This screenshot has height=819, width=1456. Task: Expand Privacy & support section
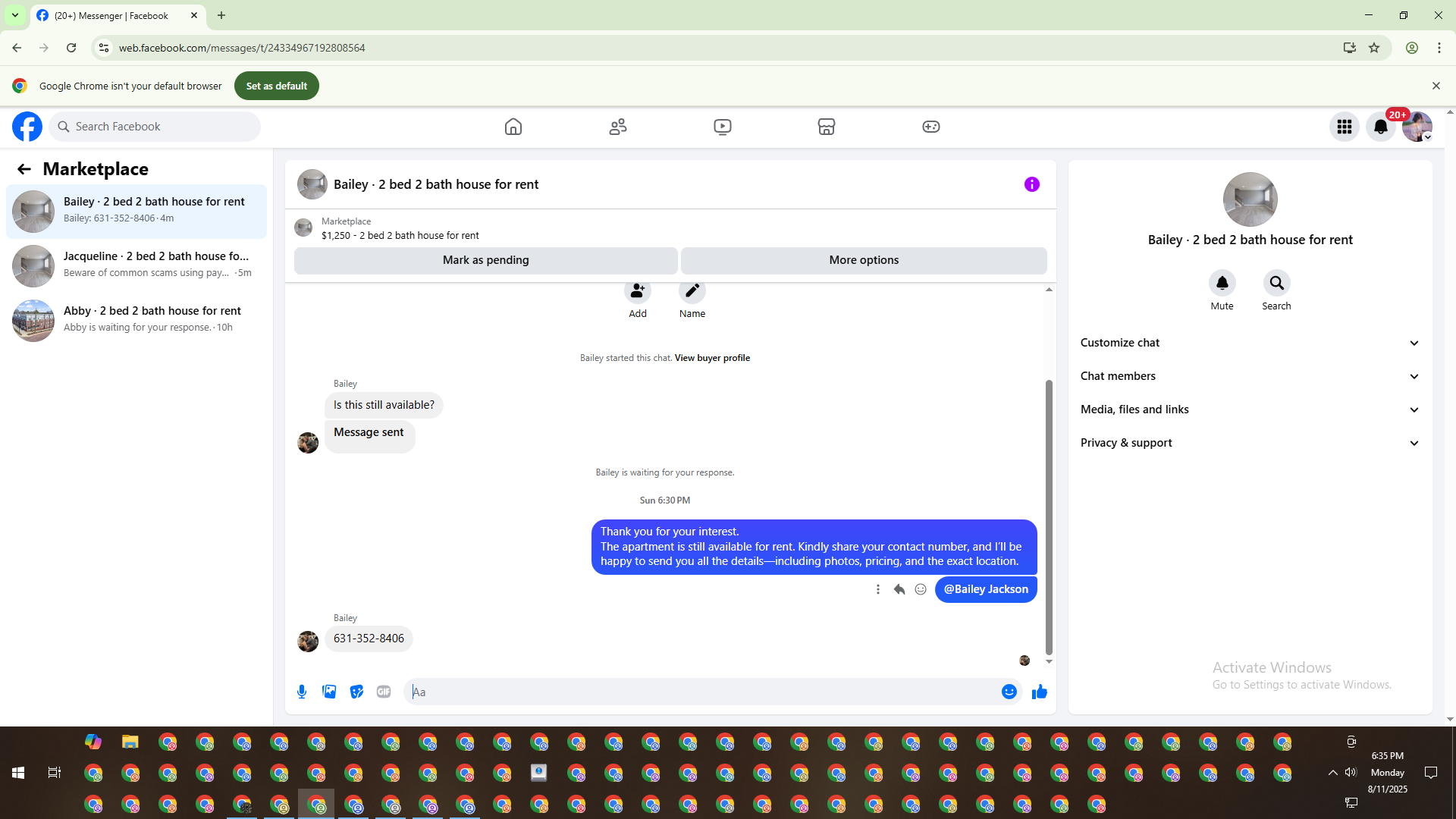(x=1250, y=443)
